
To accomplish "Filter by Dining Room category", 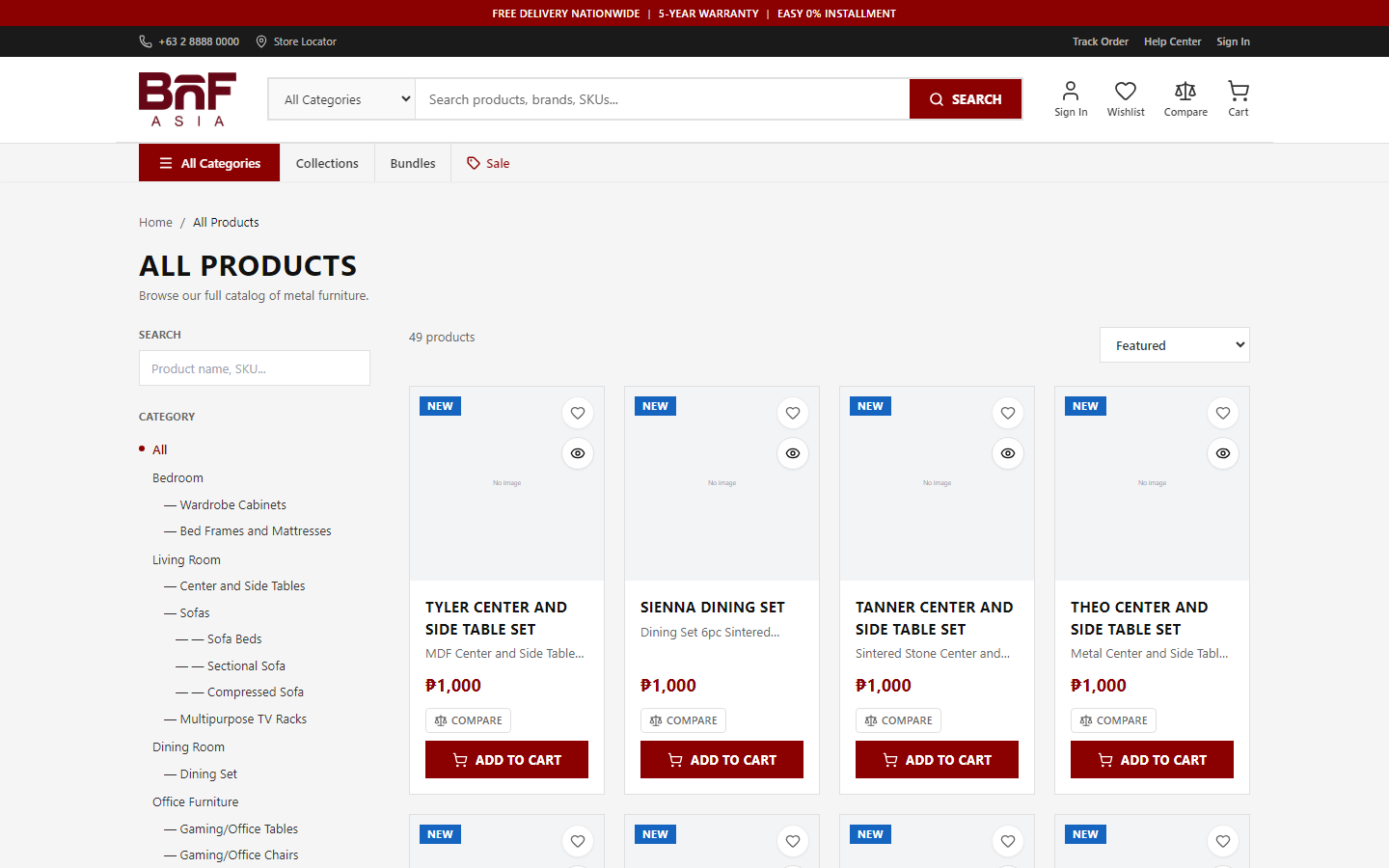I will pyautogui.click(x=188, y=746).
